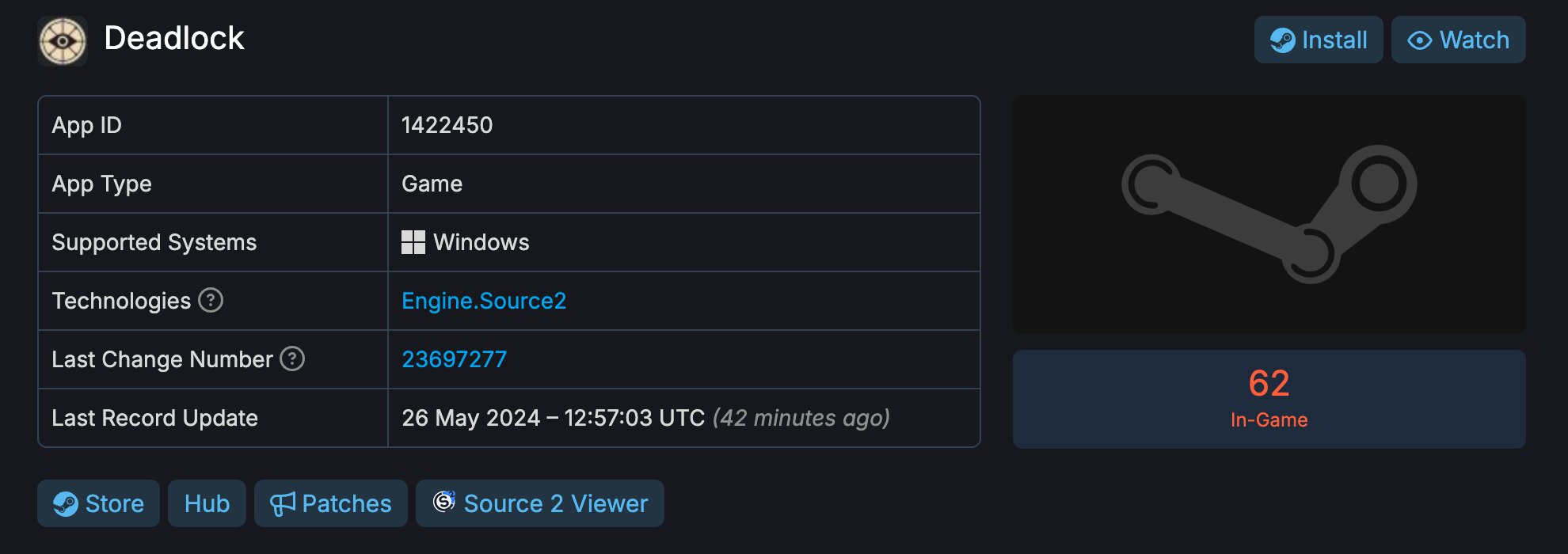This screenshot has width=1568, height=554.
Task: Click the Source 2 Viewer logo icon
Action: pyautogui.click(x=444, y=501)
